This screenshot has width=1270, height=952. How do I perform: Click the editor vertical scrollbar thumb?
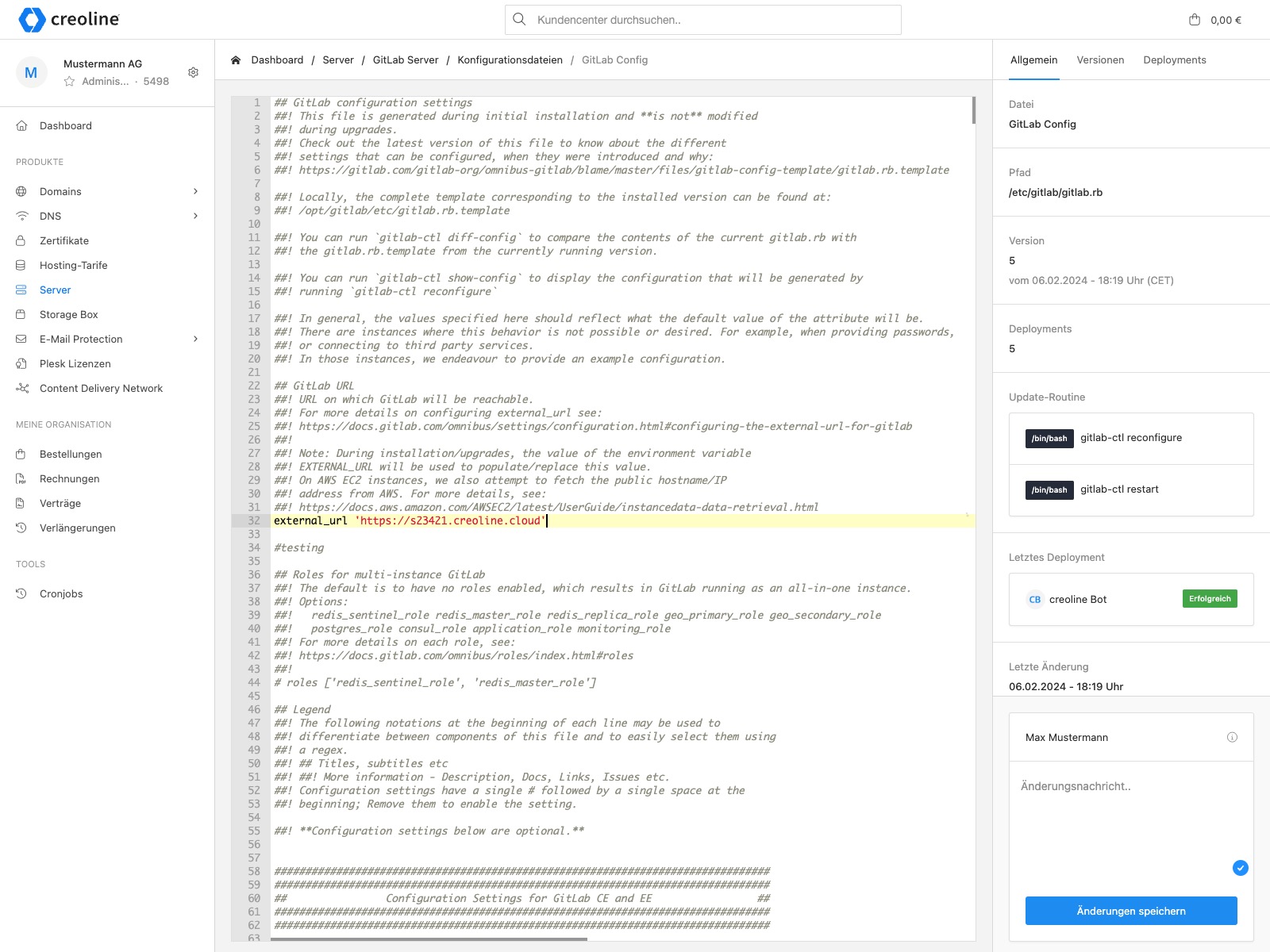[x=974, y=110]
